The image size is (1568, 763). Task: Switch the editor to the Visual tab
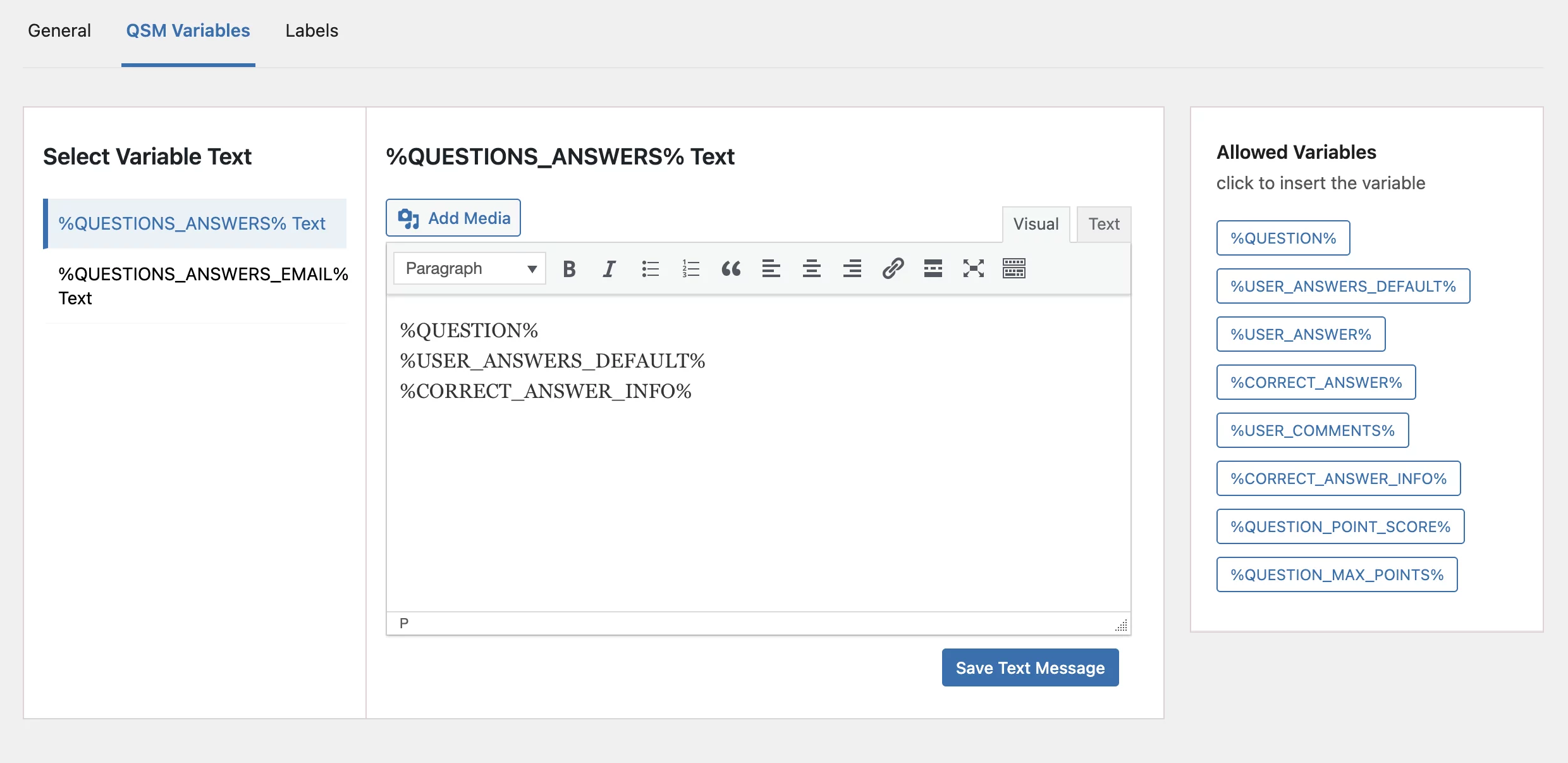pyautogui.click(x=1036, y=224)
